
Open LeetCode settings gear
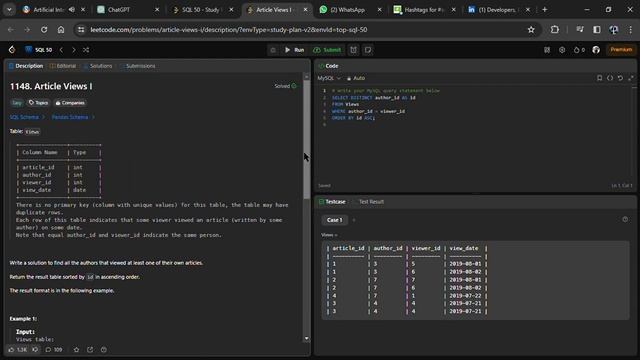pos(562,50)
